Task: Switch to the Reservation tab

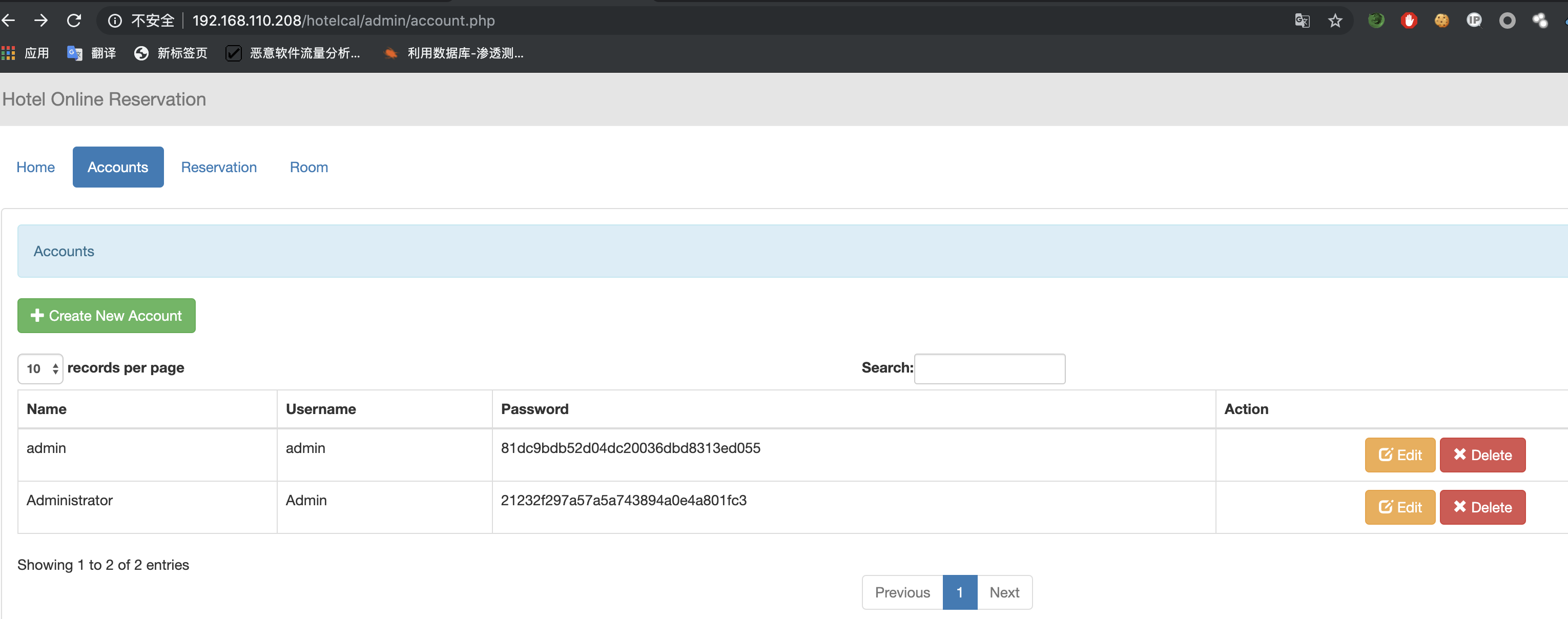Action: tap(218, 167)
